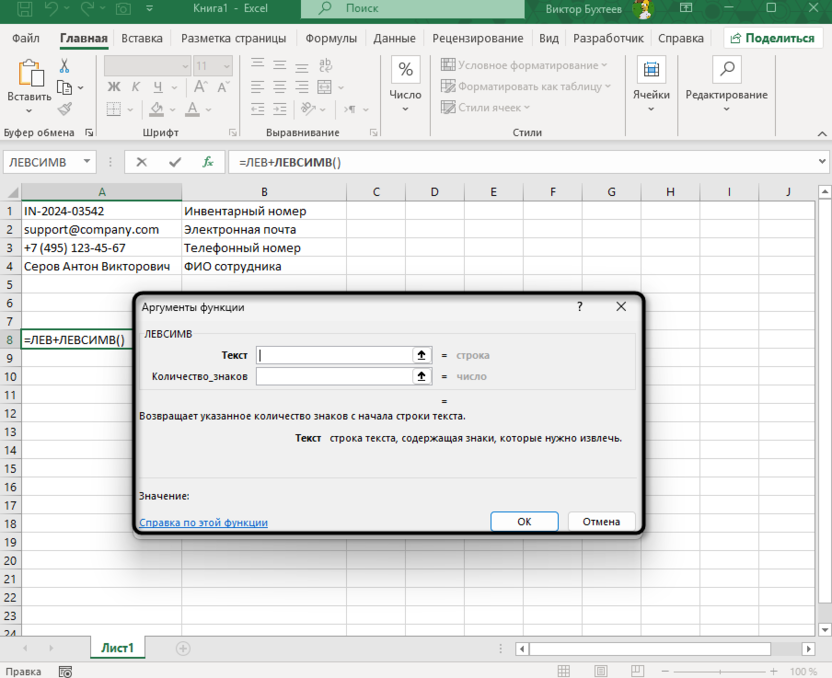The height and width of the screenshot is (678, 832).
Task: Click the Количество_знаков range selector arrow
Action: (x=421, y=377)
